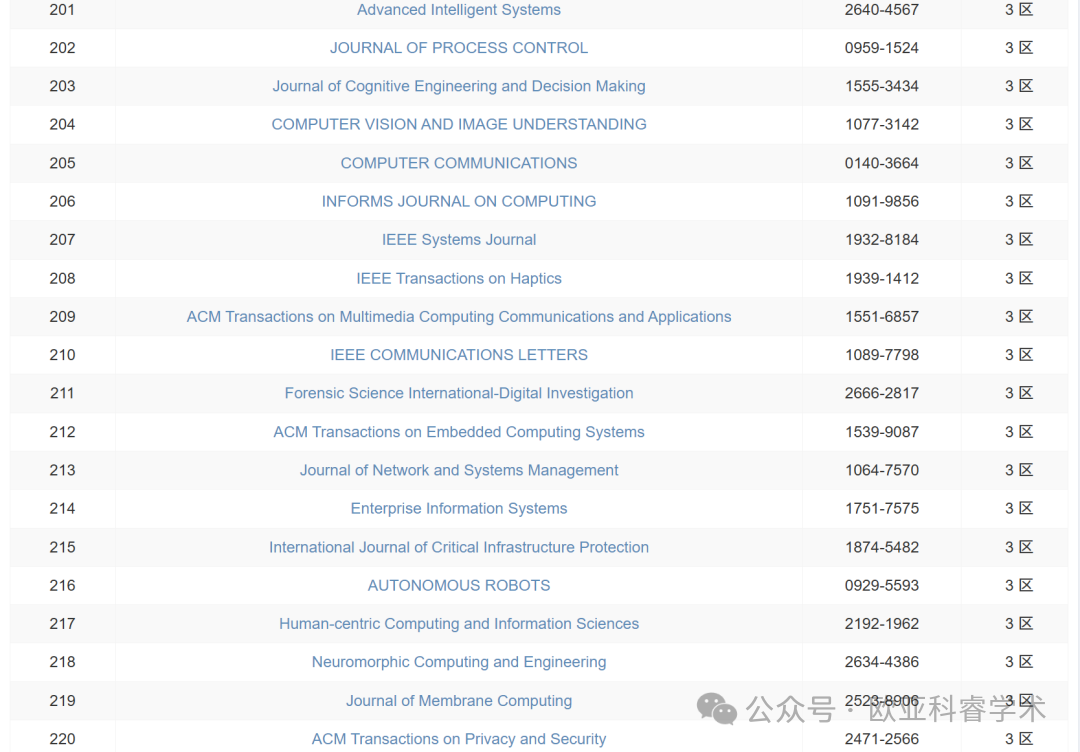Select ISSN 0140-3664 cell
The width and height of the screenshot is (1080, 752).
point(882,163)
